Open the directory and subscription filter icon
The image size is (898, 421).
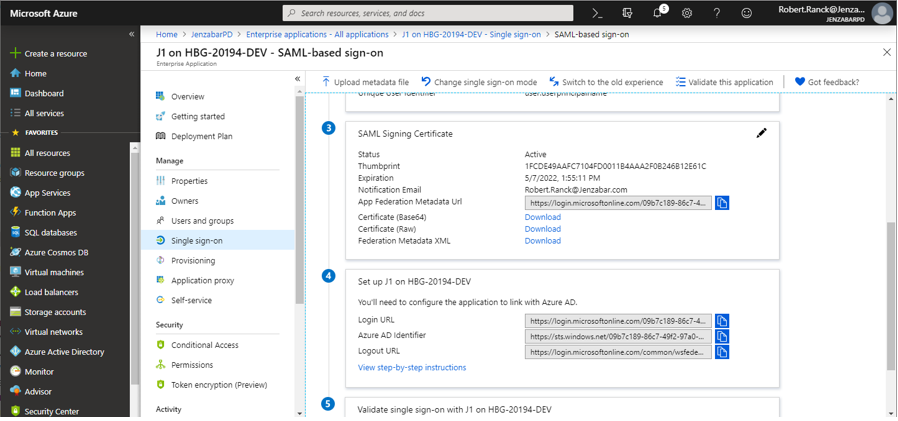(x=627, y=13)
